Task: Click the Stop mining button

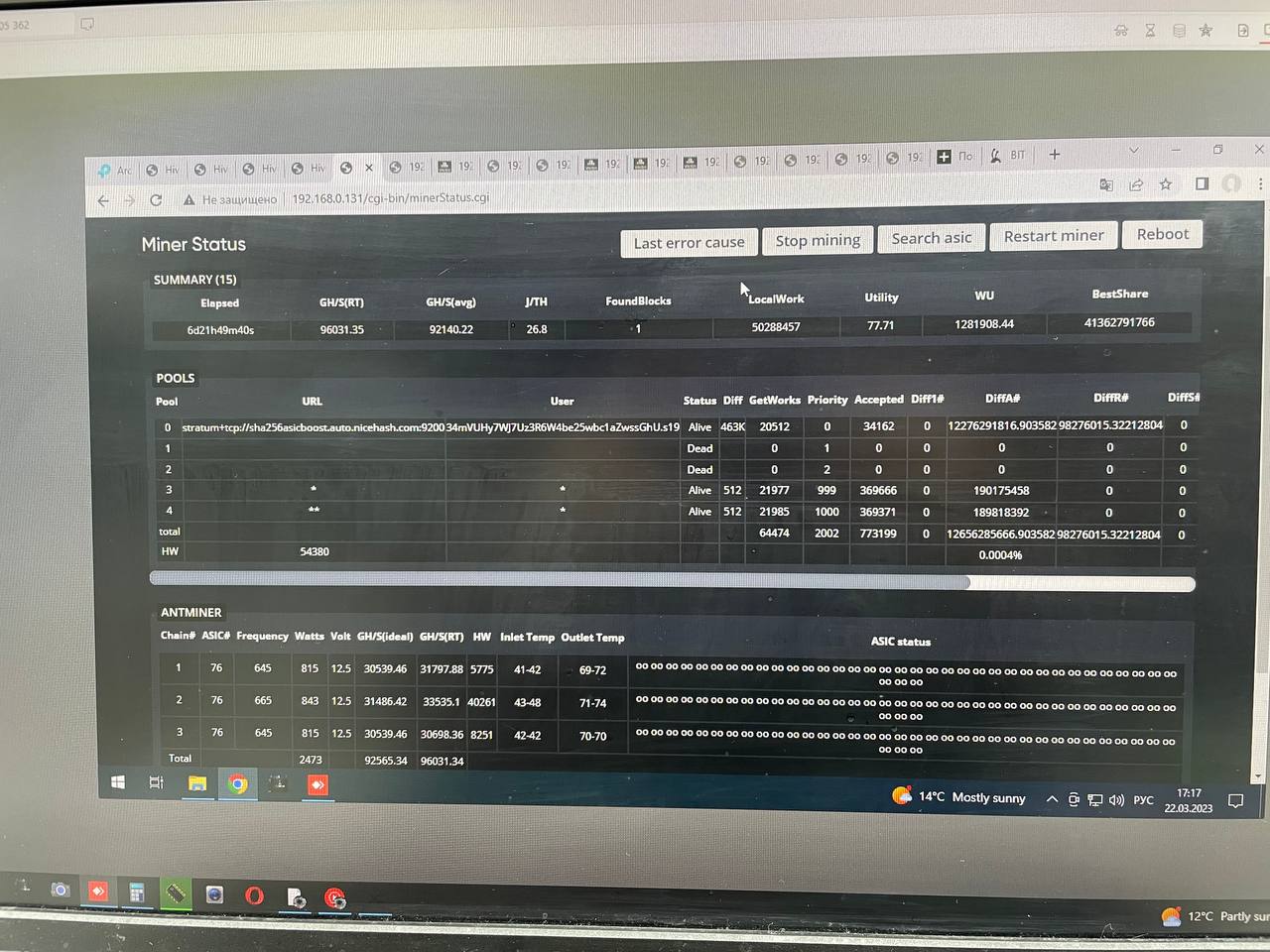Action: point(818,240)
